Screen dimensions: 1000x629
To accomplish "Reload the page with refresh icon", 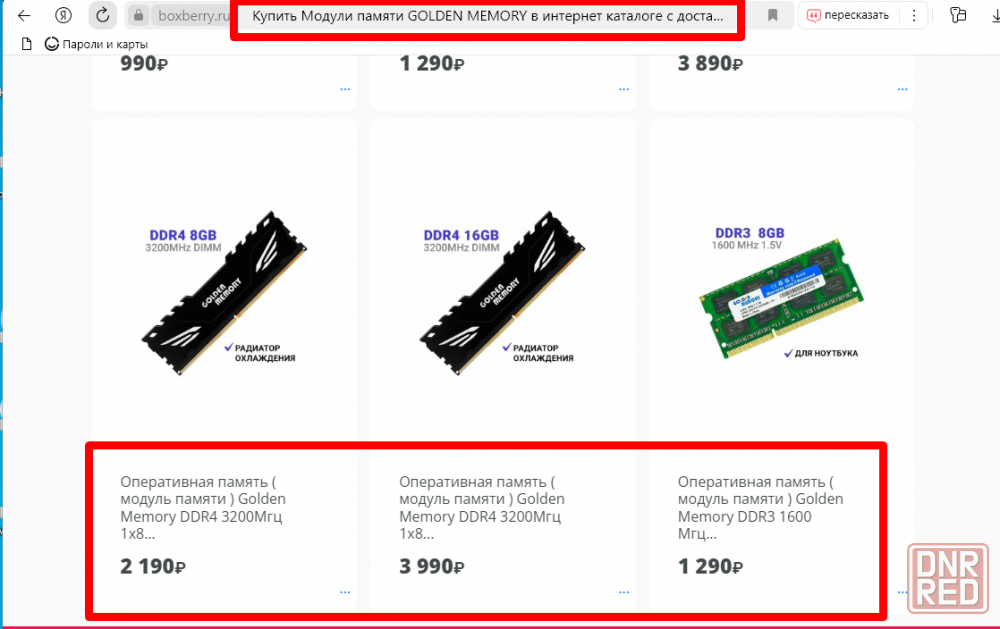I will coord(103,15).
